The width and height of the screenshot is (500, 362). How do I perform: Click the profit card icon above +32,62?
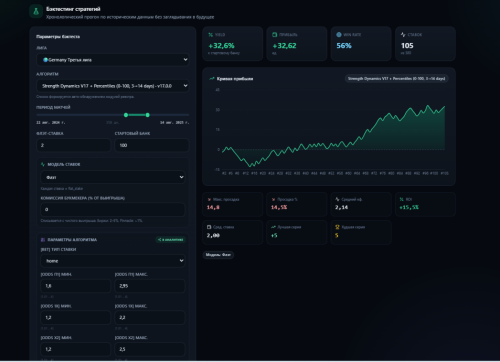[275, 35]
